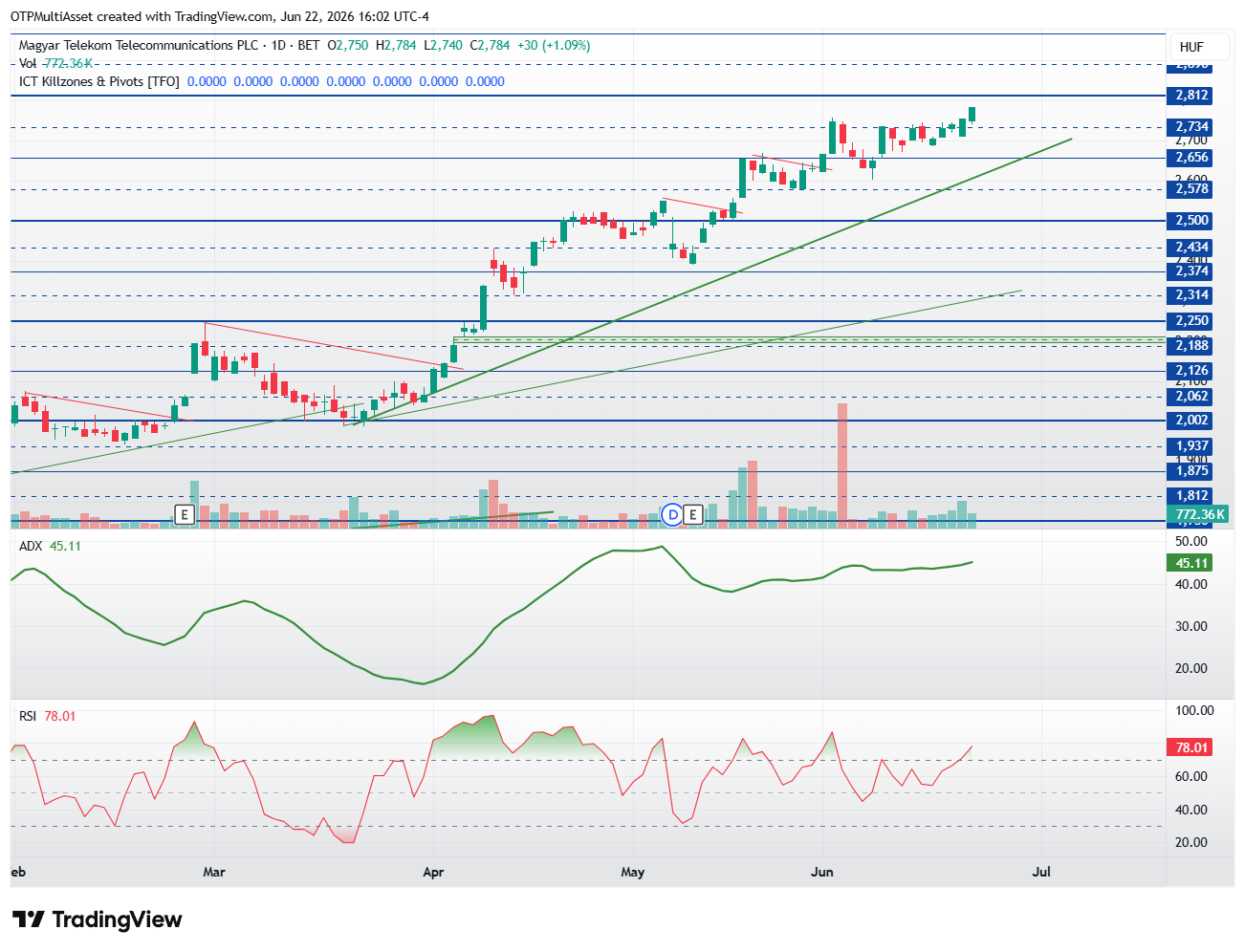
Task: Select the Vol indicator legend
Action: [28, 63]
